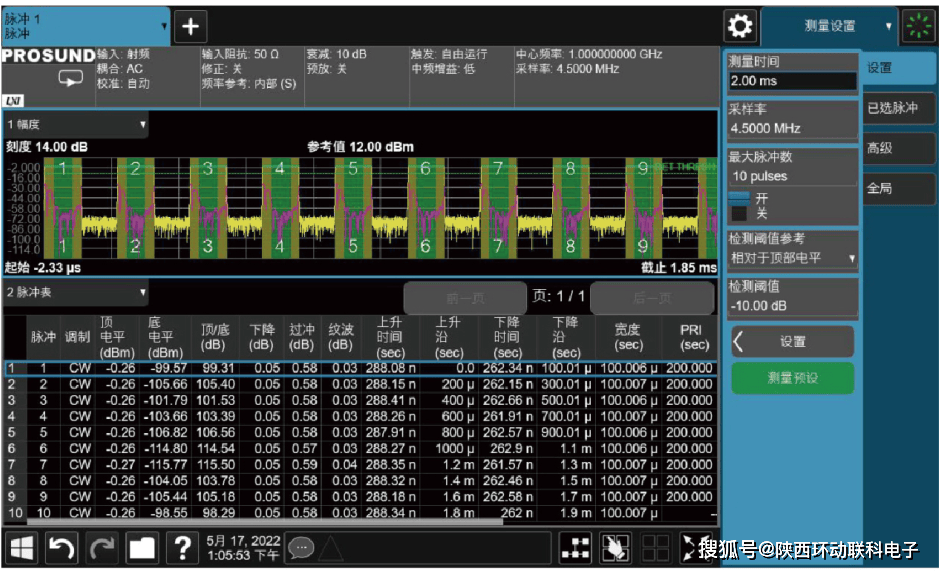Click the pulse table horizontal scrollbar
Image resolution: width=941 pixels, height=571 pixels.
(x=264, y=522)
